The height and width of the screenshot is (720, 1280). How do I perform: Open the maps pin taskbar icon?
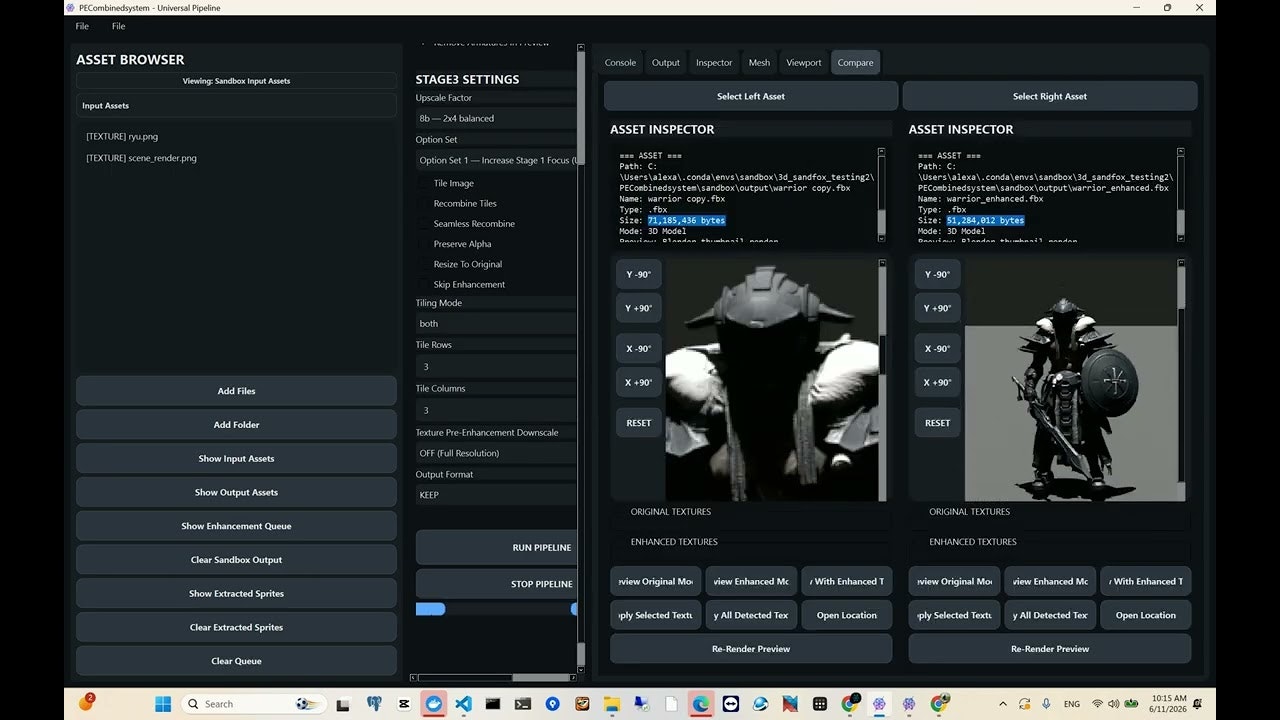(552, 704)
